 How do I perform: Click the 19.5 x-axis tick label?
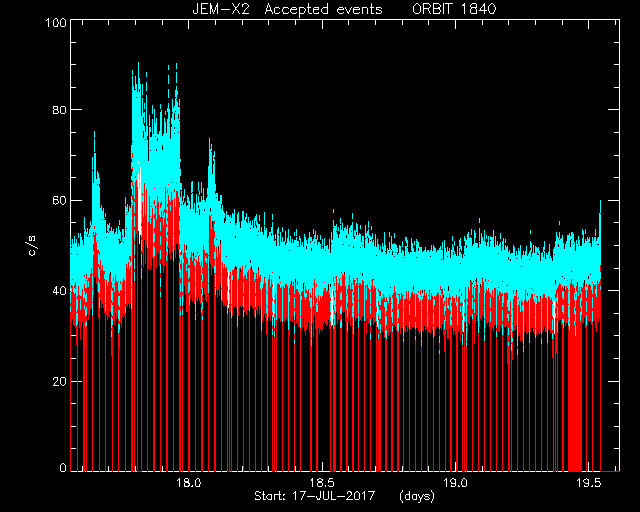click(x=589, y=483)
